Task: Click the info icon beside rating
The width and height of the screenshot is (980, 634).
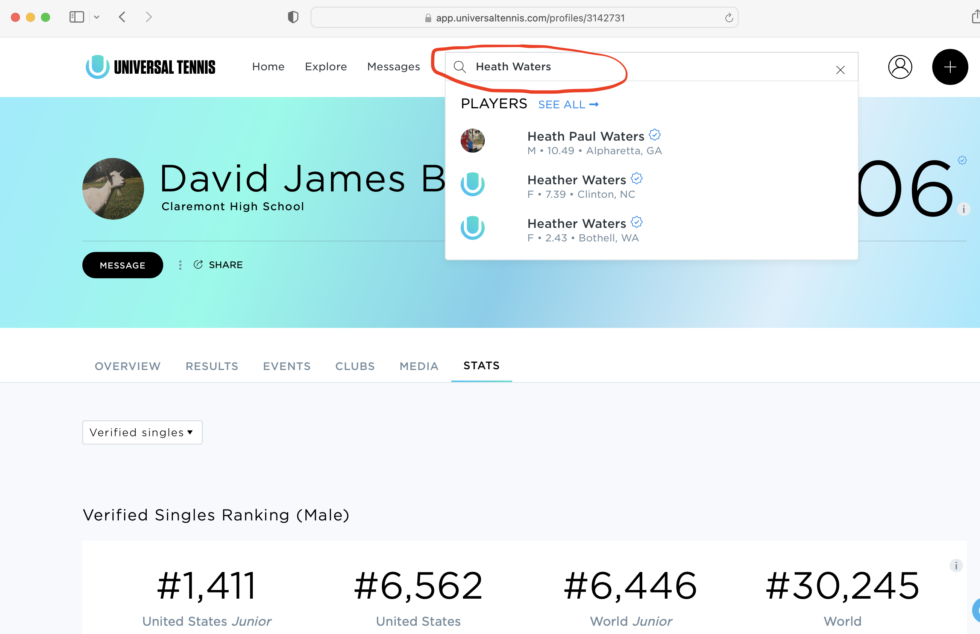Action: [x=963, y=210]
